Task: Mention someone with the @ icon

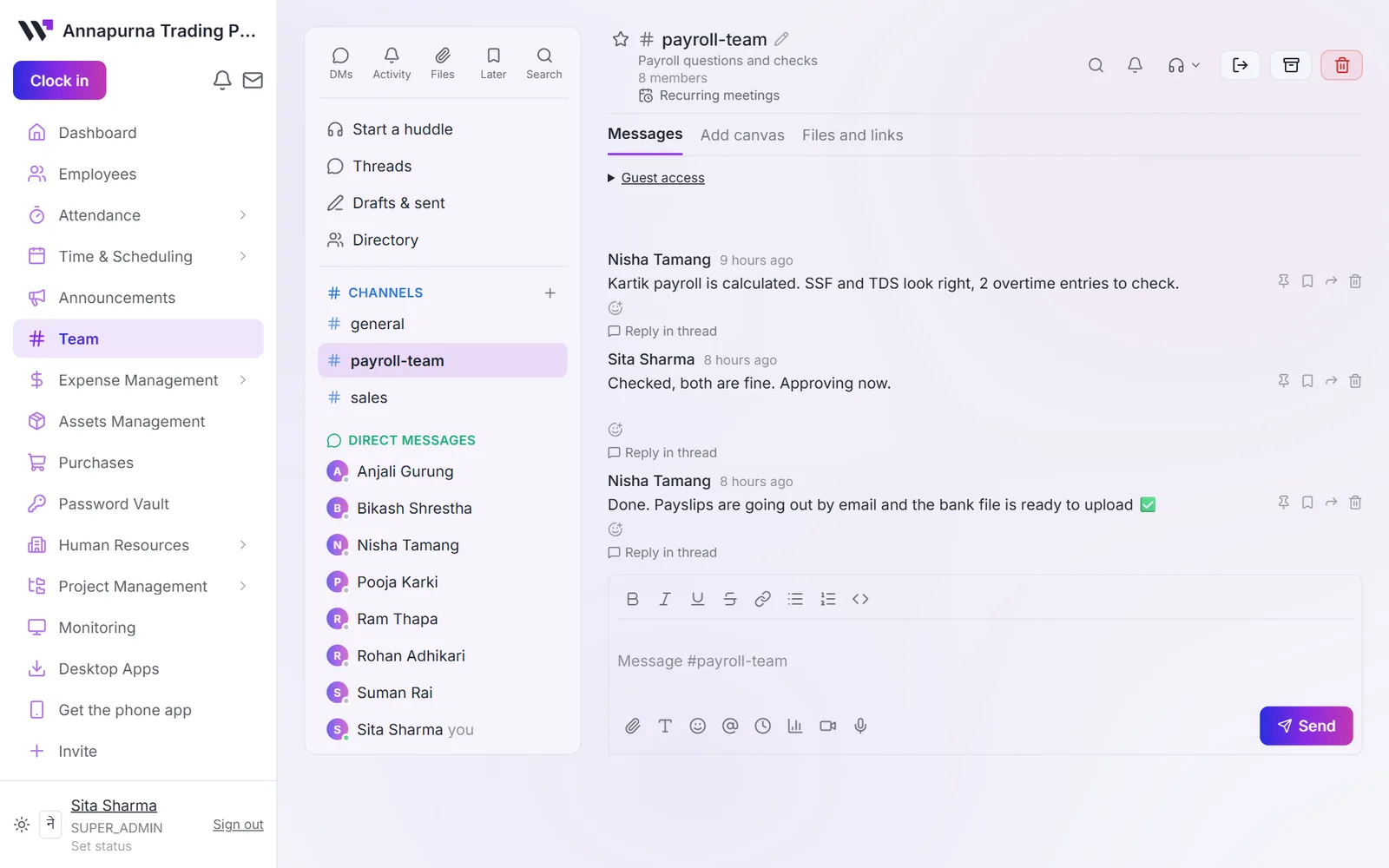Action: pos(730,726)
